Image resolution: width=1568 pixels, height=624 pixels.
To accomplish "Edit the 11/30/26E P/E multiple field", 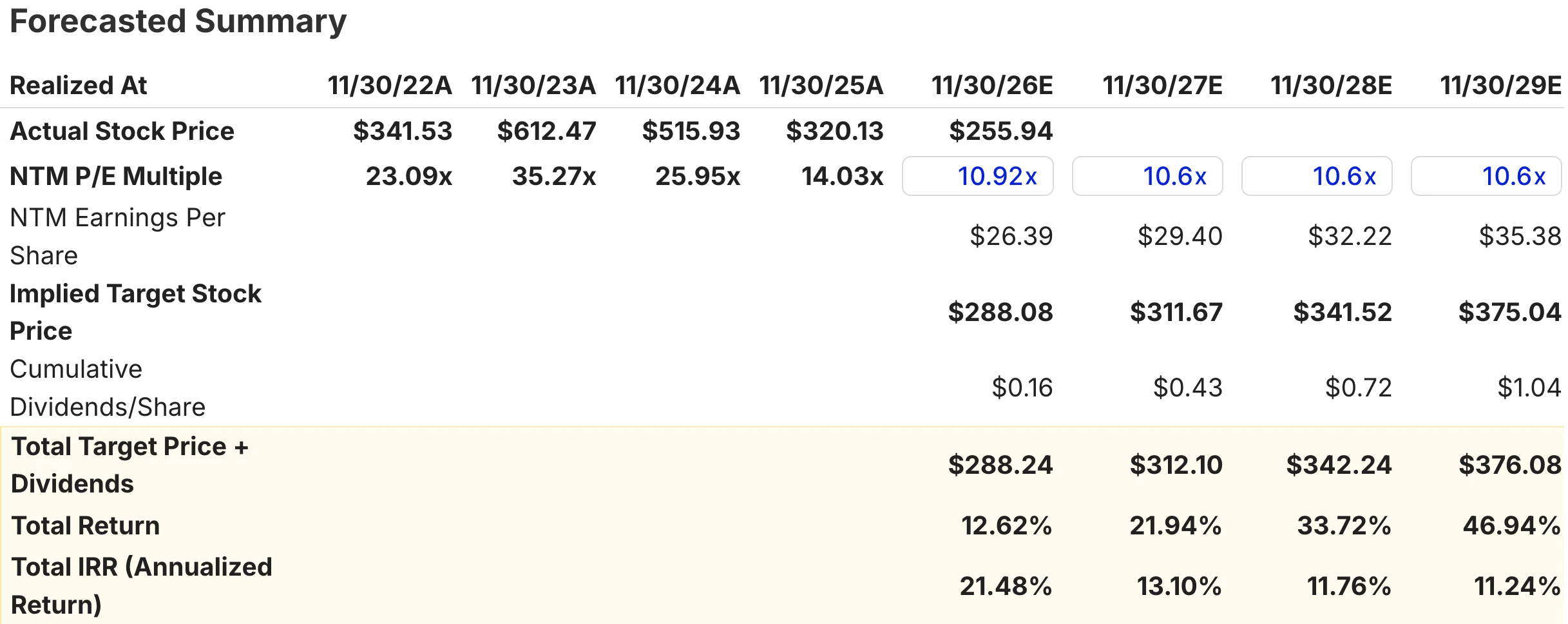I will pyautogui.click(x=977, y=176).
